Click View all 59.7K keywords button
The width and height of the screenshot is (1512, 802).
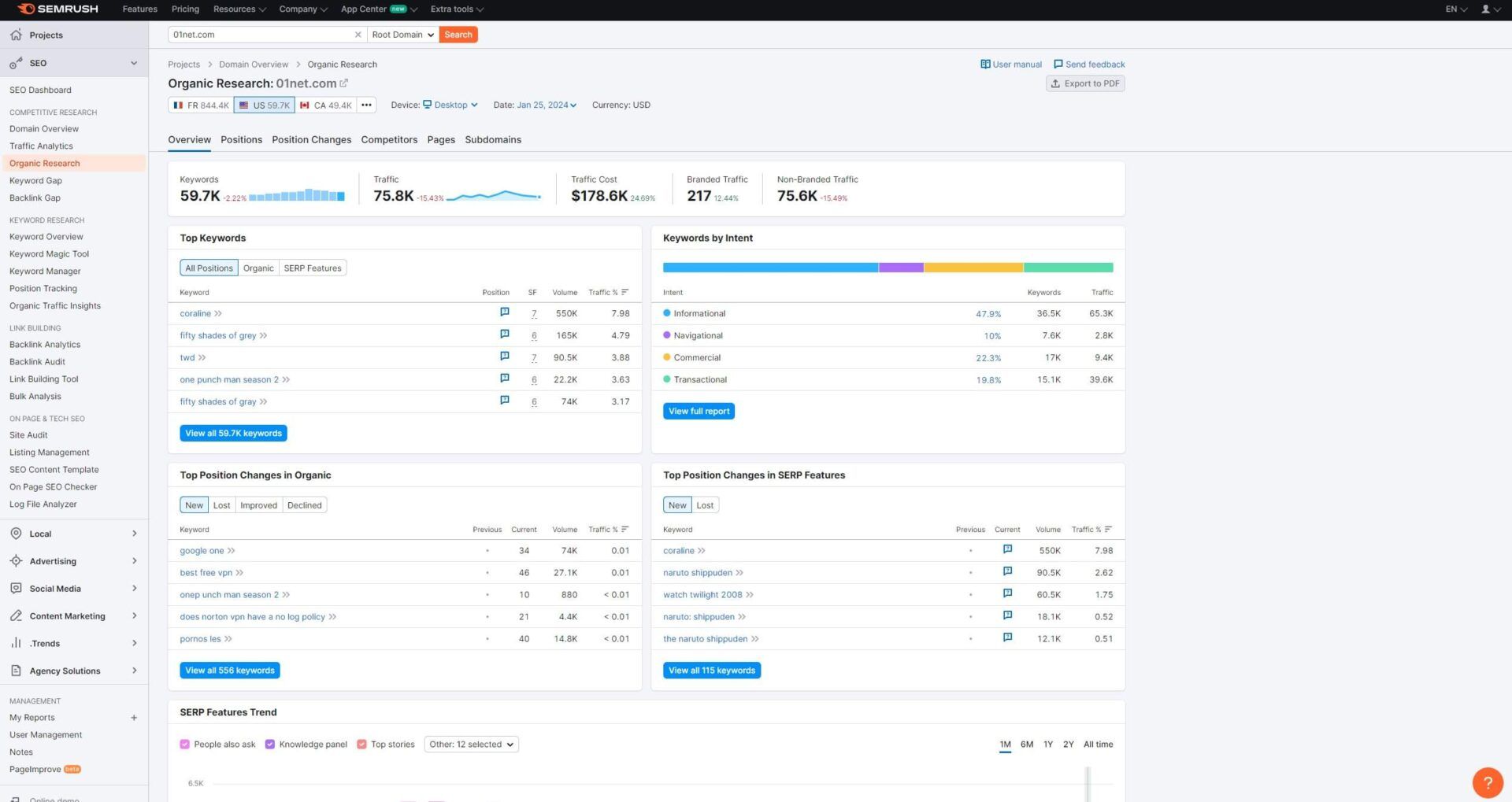coord(233,434)
